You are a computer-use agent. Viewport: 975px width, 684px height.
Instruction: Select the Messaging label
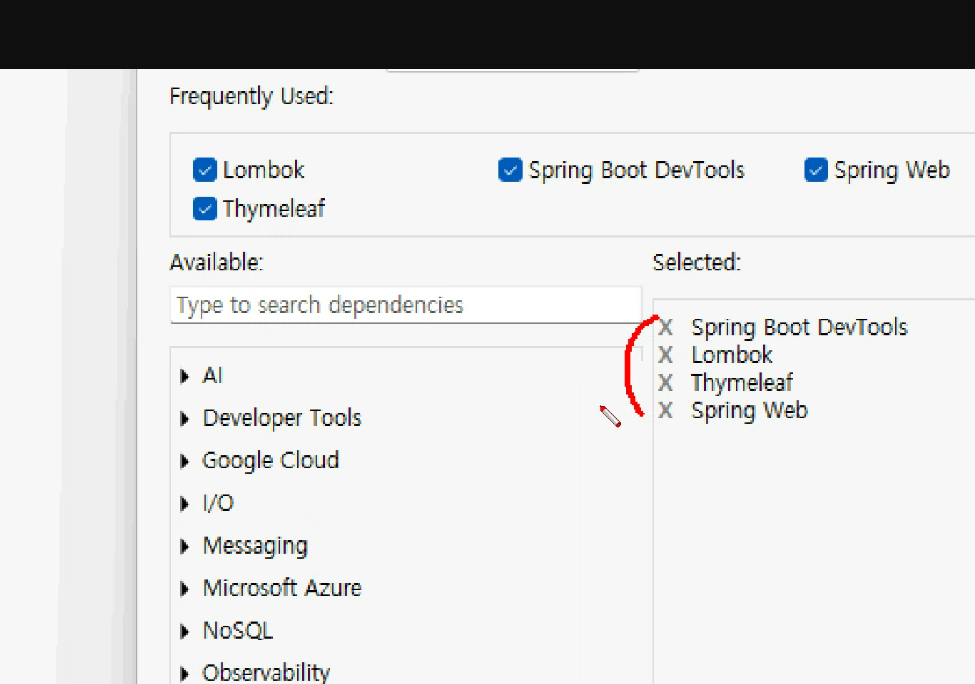point(255,546)
